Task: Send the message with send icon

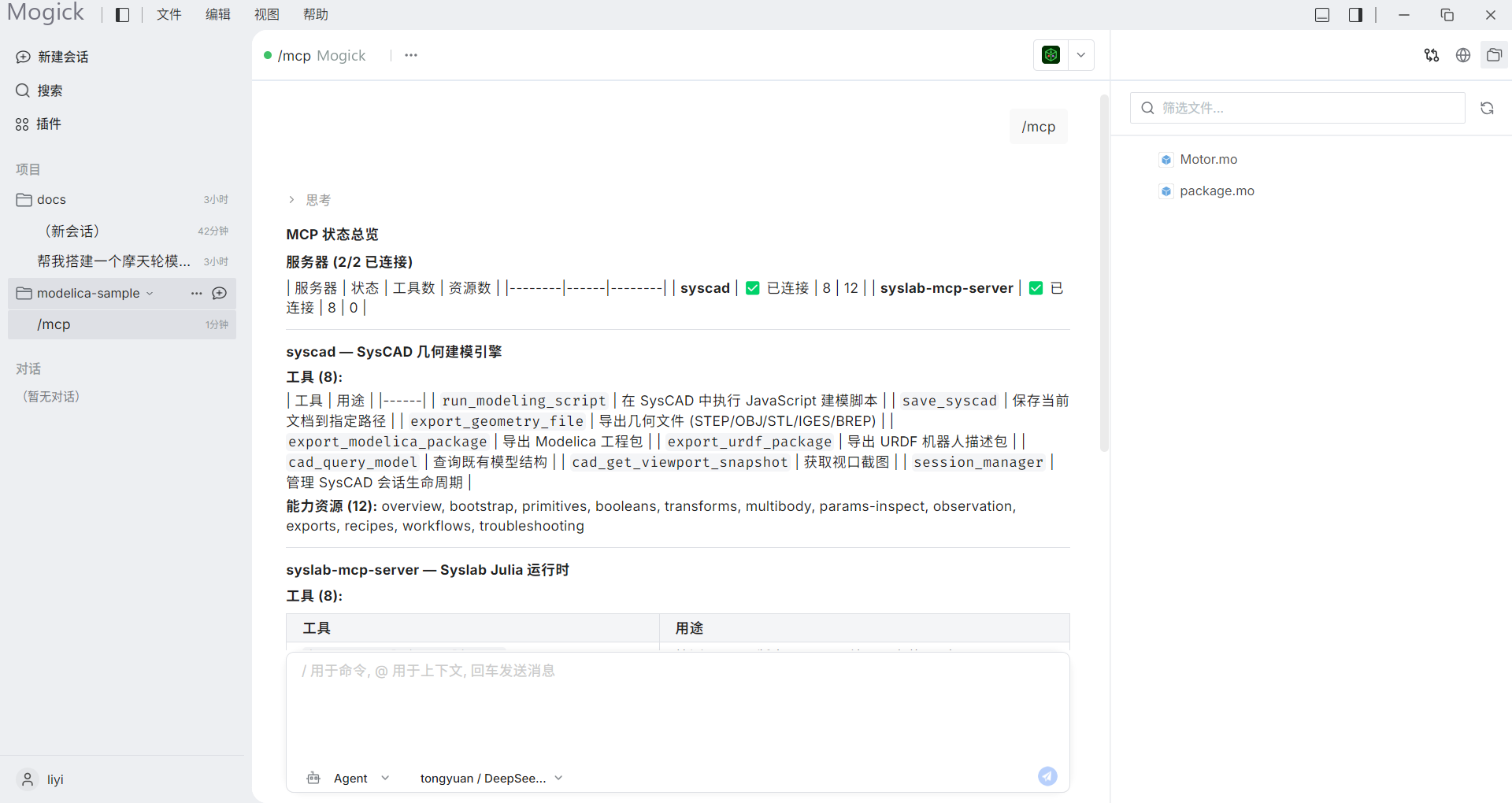Action: point(1047,776)
